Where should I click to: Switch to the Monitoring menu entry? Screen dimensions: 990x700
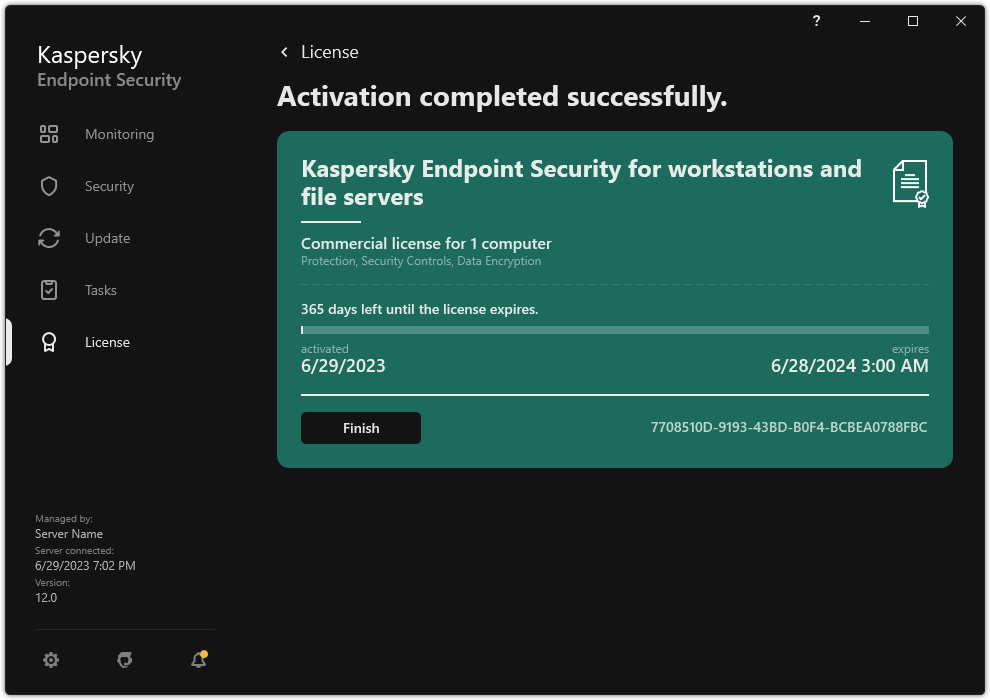[119, 134]
